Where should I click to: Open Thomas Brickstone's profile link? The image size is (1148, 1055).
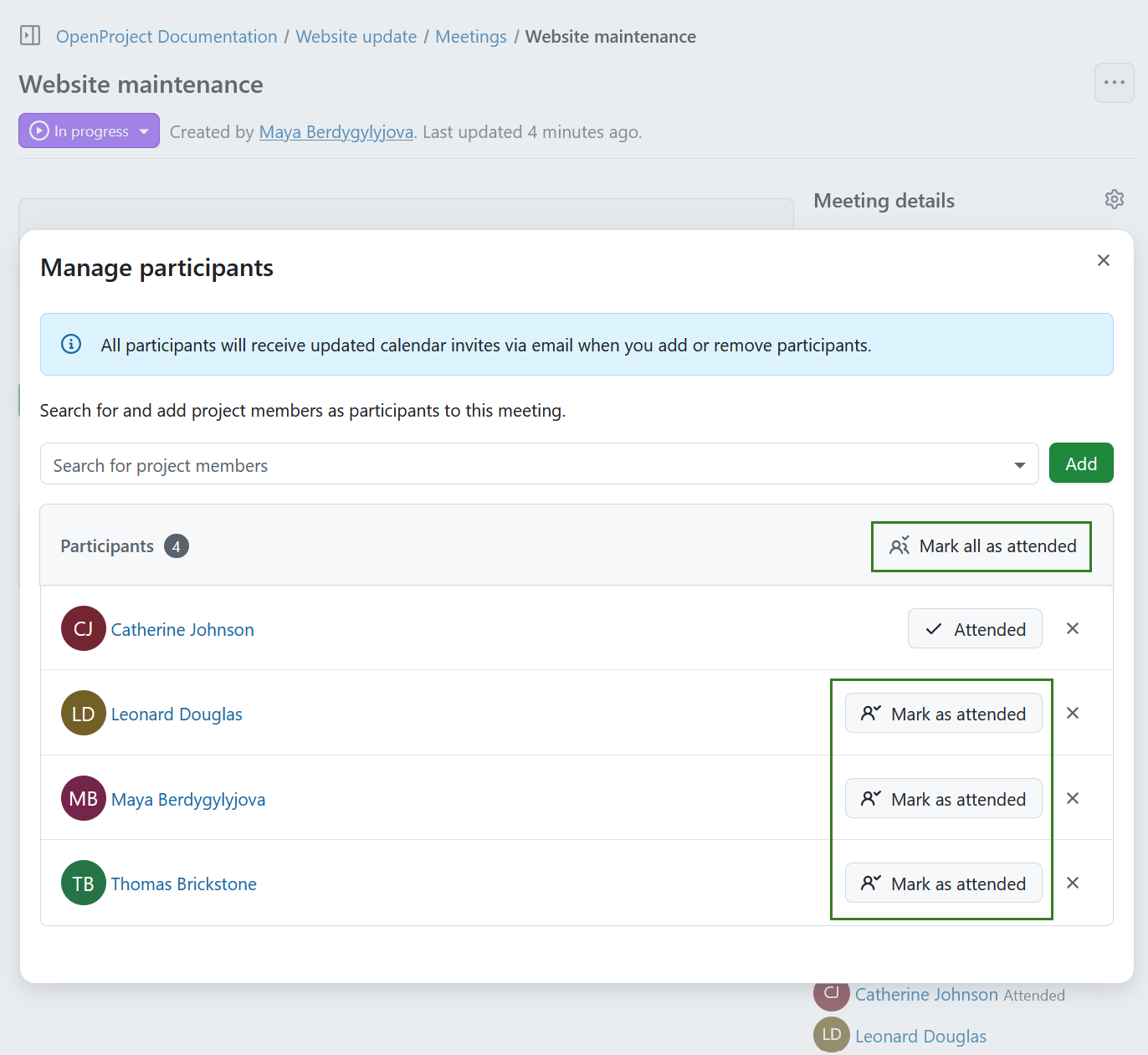183,884
